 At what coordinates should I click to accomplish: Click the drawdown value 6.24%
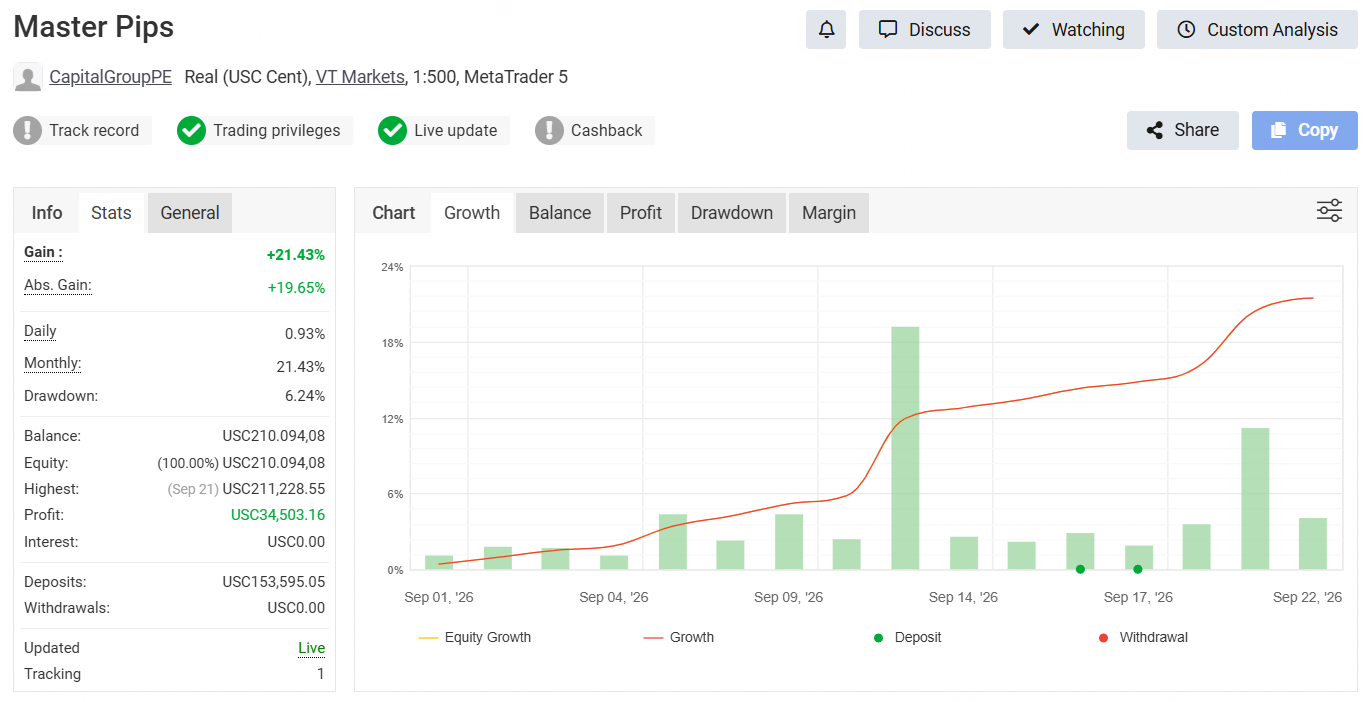[x=305, y=396]
